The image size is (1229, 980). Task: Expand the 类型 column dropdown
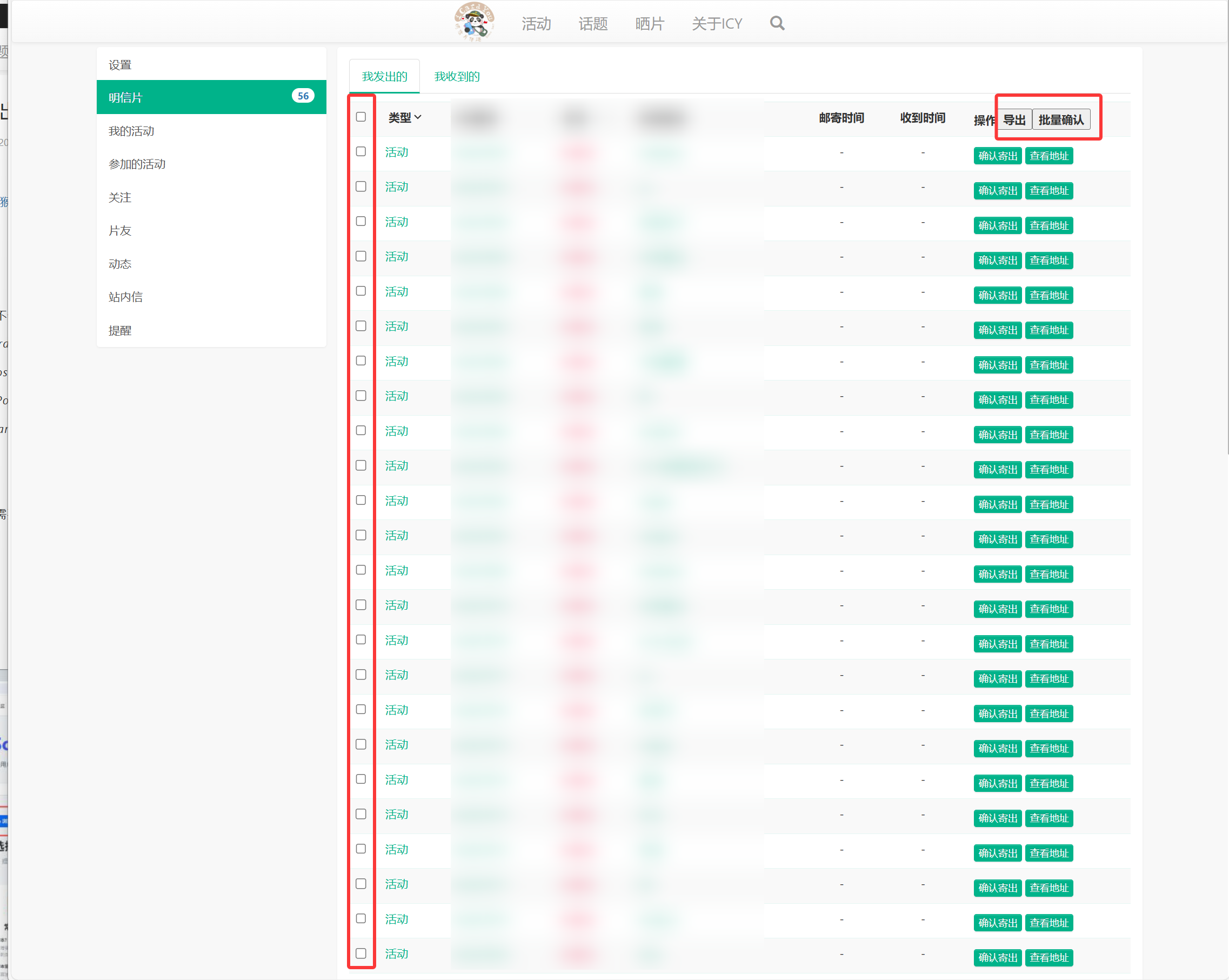pyautogui.click(x=405, y=117)
